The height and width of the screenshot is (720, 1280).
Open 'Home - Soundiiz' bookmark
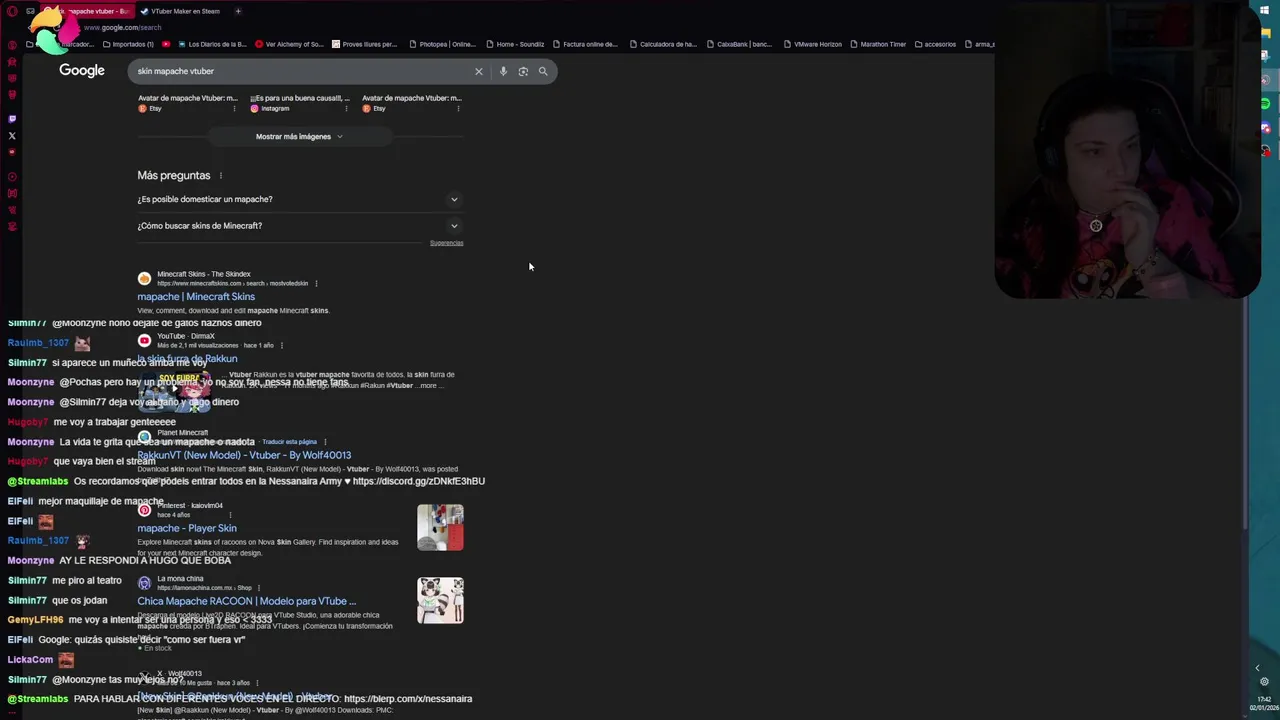(515, 44)
